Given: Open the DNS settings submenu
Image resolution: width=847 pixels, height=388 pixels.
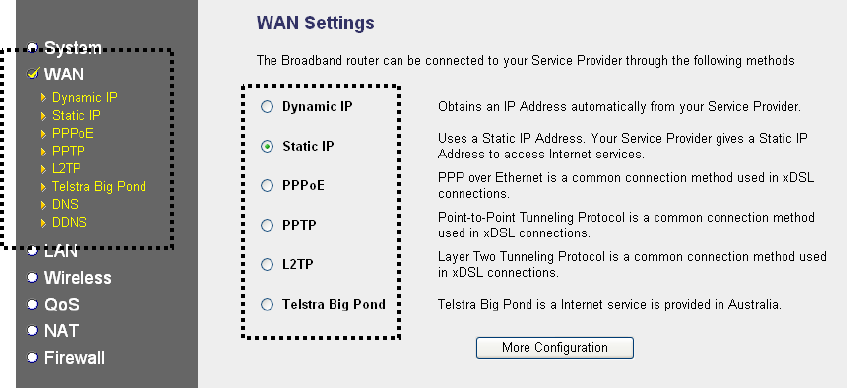Looking at the screenshot, I should point(65,205).
